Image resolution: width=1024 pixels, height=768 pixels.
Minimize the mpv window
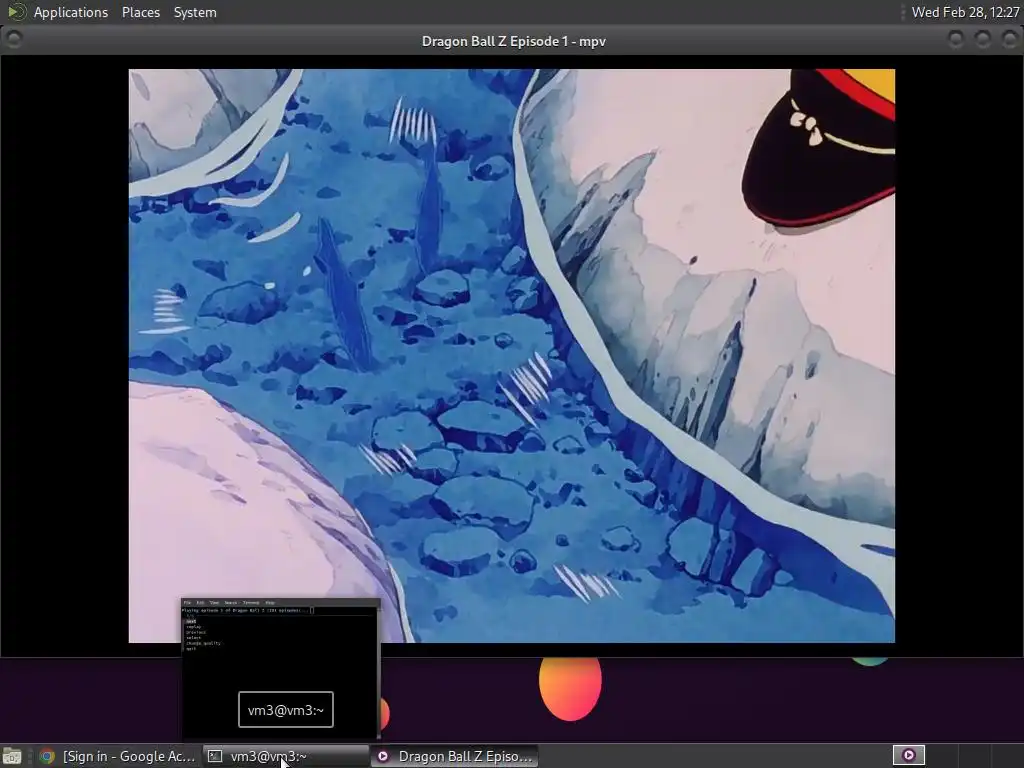(955, 40)
